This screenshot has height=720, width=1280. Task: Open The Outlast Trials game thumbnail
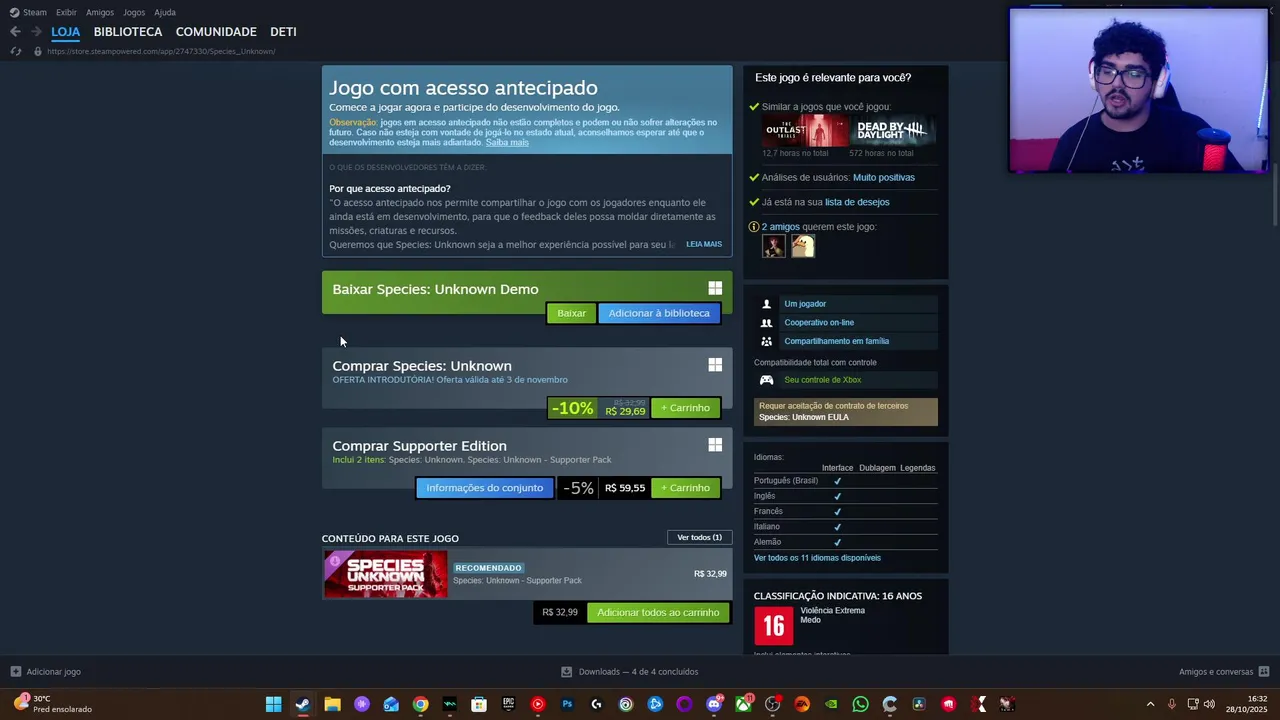(x=805, y=131)
